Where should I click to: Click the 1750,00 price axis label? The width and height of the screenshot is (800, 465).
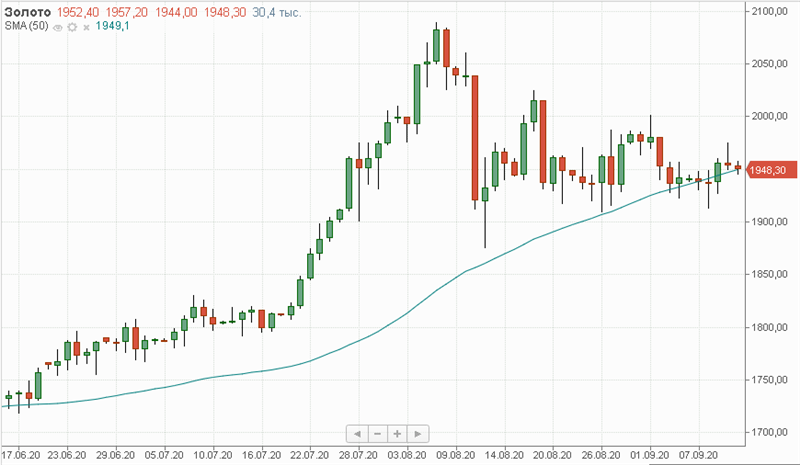click(769, 380)
